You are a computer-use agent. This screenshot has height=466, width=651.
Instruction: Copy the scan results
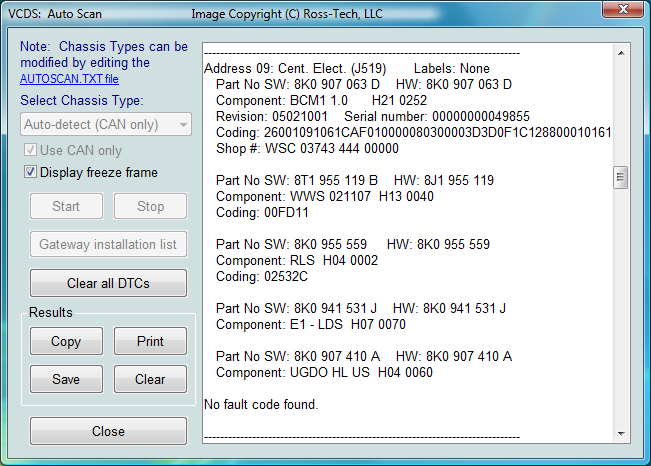tap(66, 341)
